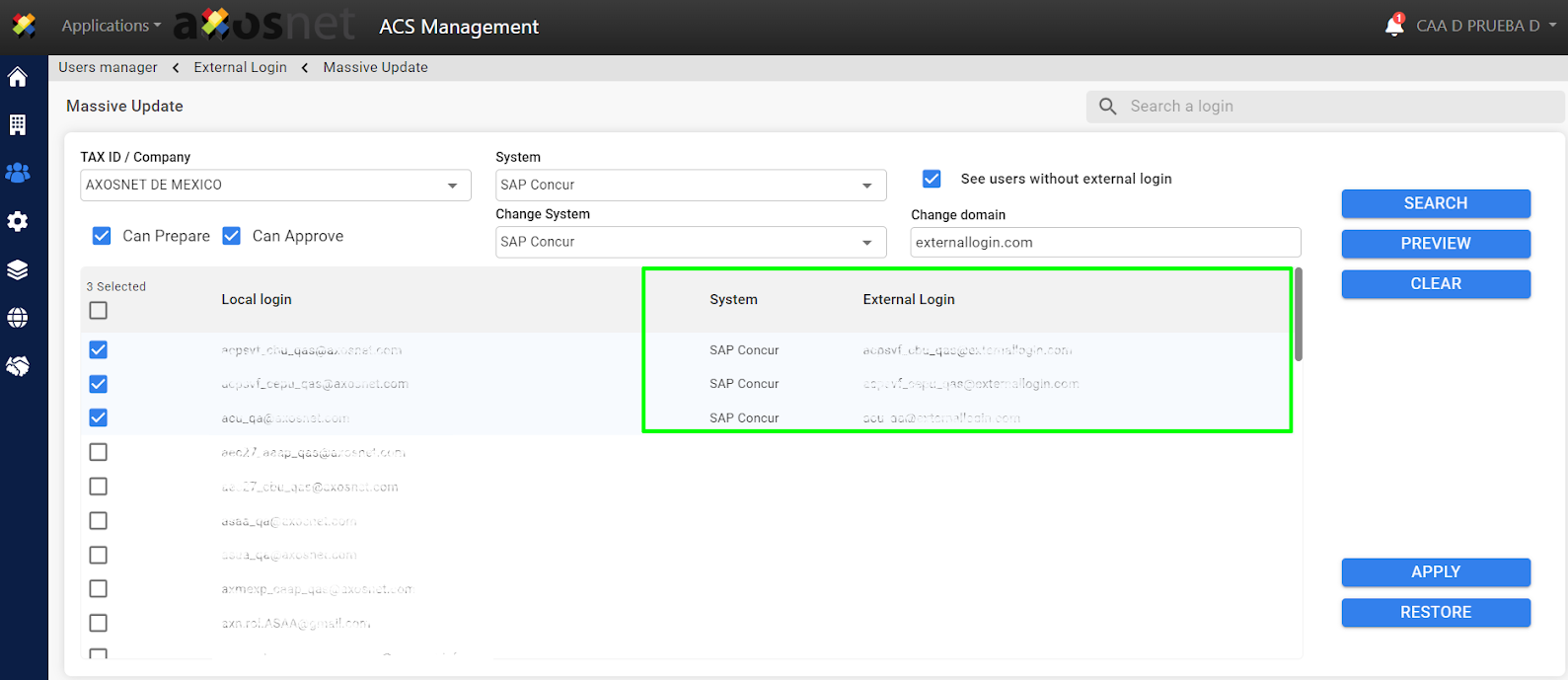Disable See users without external login

932,179
